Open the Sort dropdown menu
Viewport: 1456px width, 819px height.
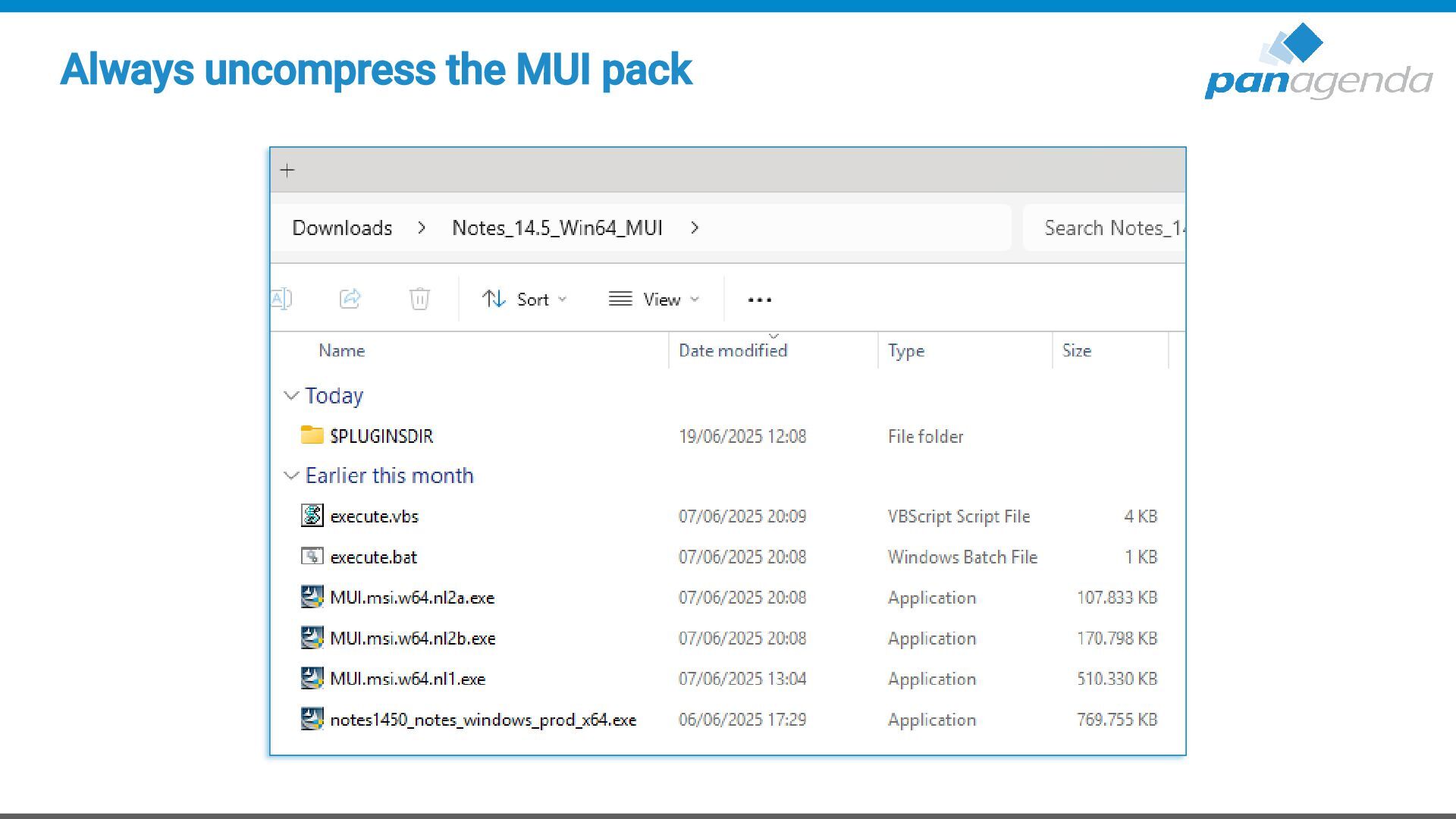click(x=525, y=300)
